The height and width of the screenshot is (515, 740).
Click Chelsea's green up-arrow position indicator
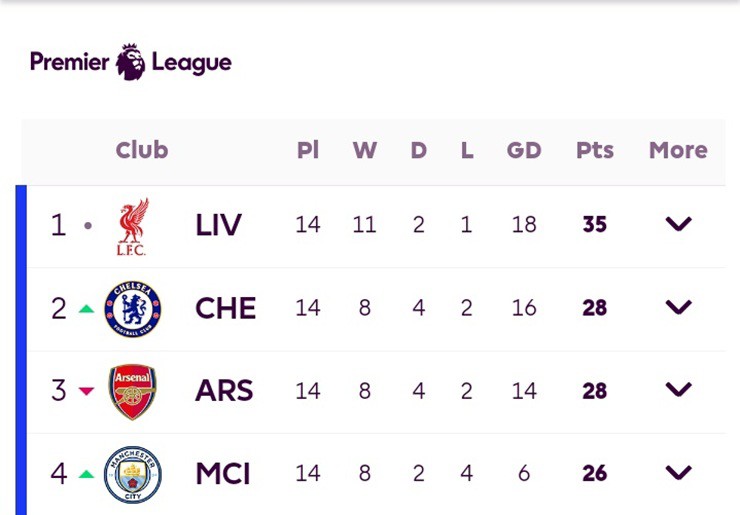[86, 308]
